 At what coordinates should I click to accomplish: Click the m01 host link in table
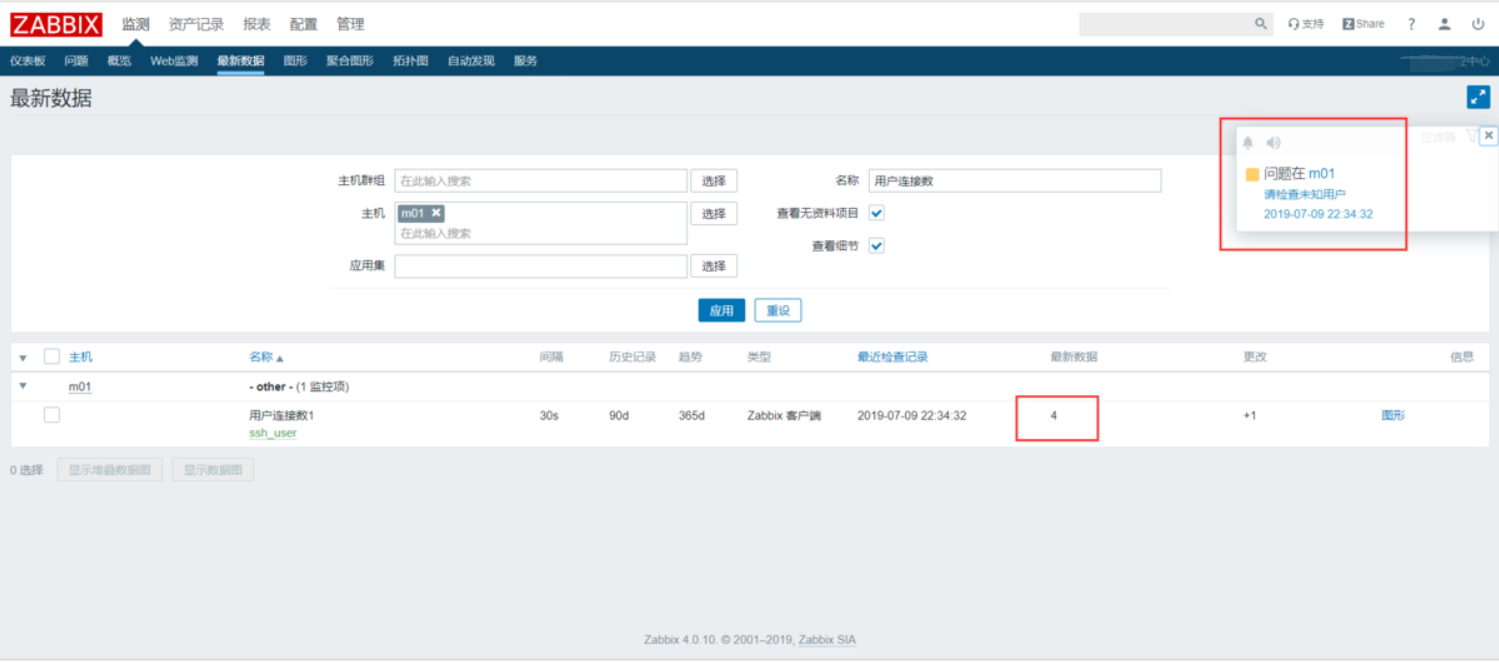pyautogui.click(x=80, y=387)
